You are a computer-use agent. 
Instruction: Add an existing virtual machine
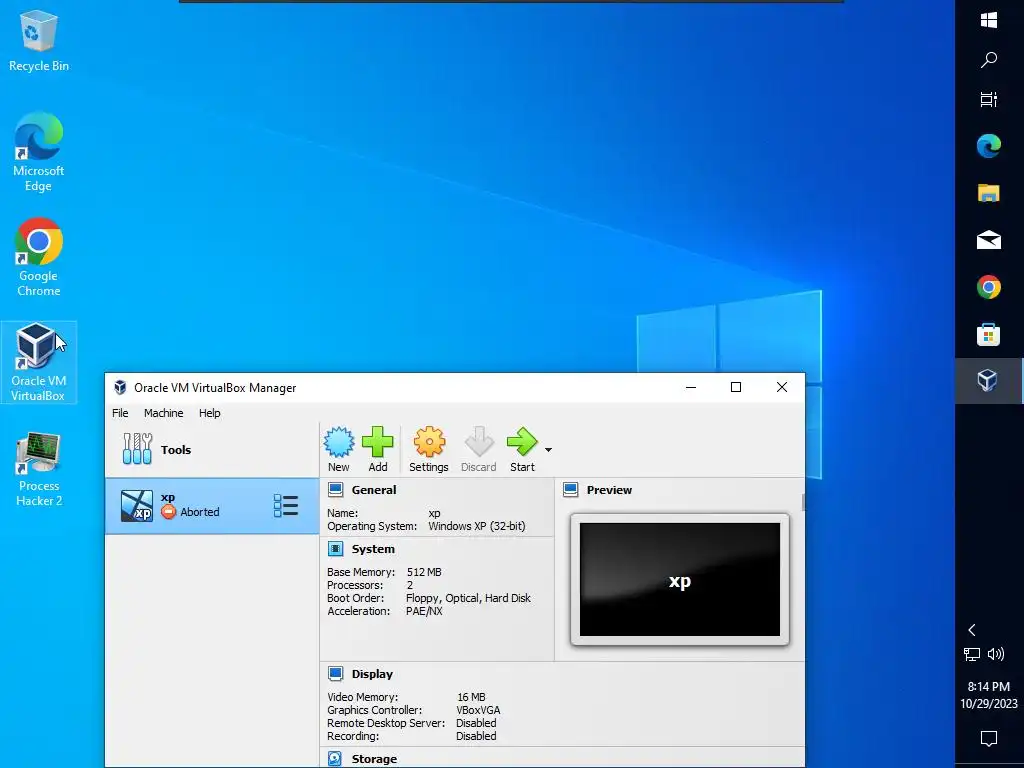[x=377, y=449]
